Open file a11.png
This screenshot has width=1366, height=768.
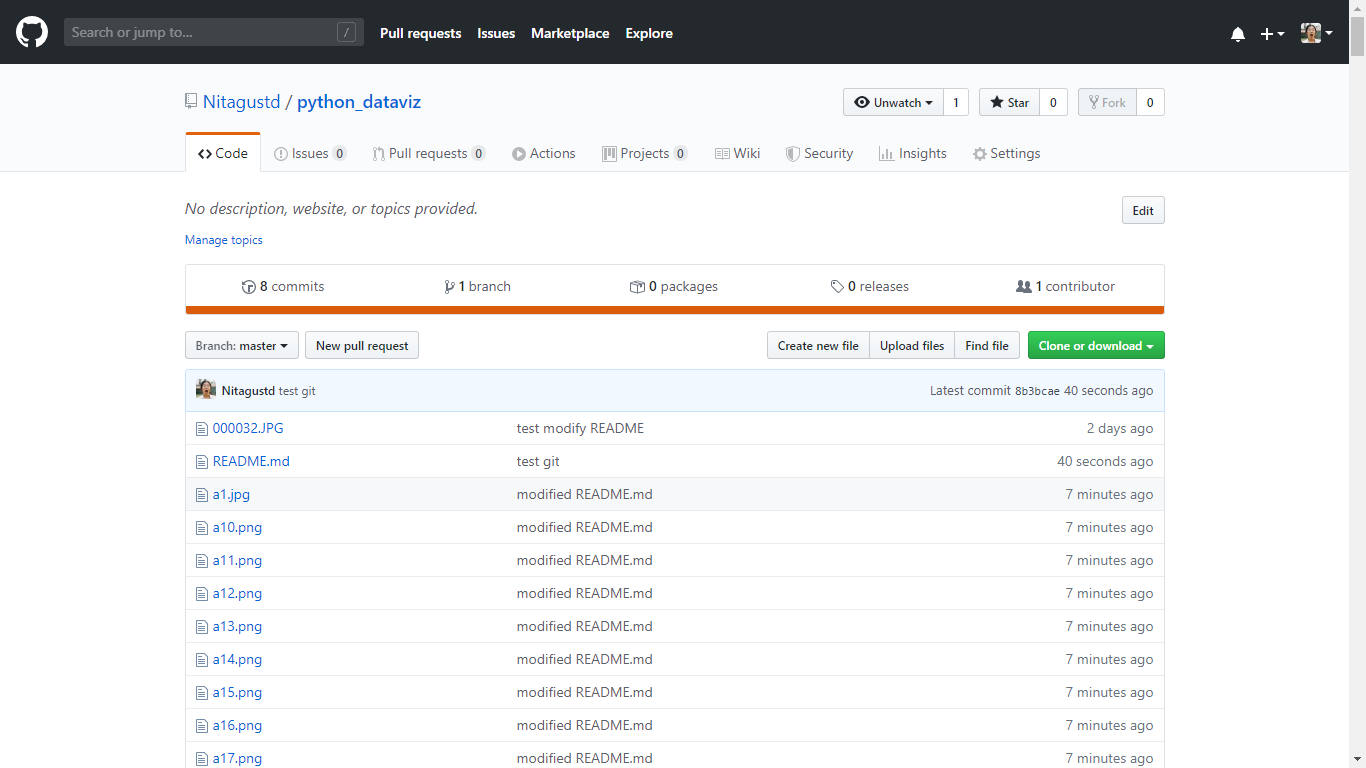[x=237, y=560]
